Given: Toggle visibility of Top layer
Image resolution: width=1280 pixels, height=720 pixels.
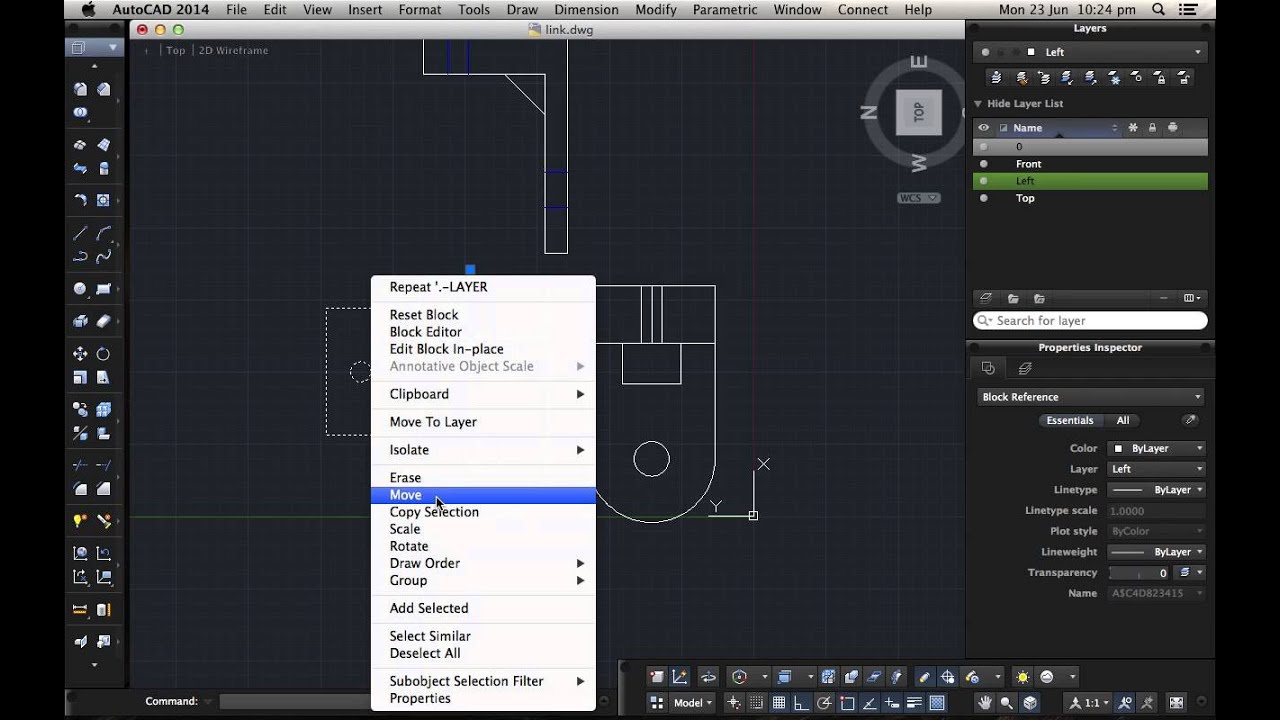Looking at the screenshot, I should pos(984,198).
